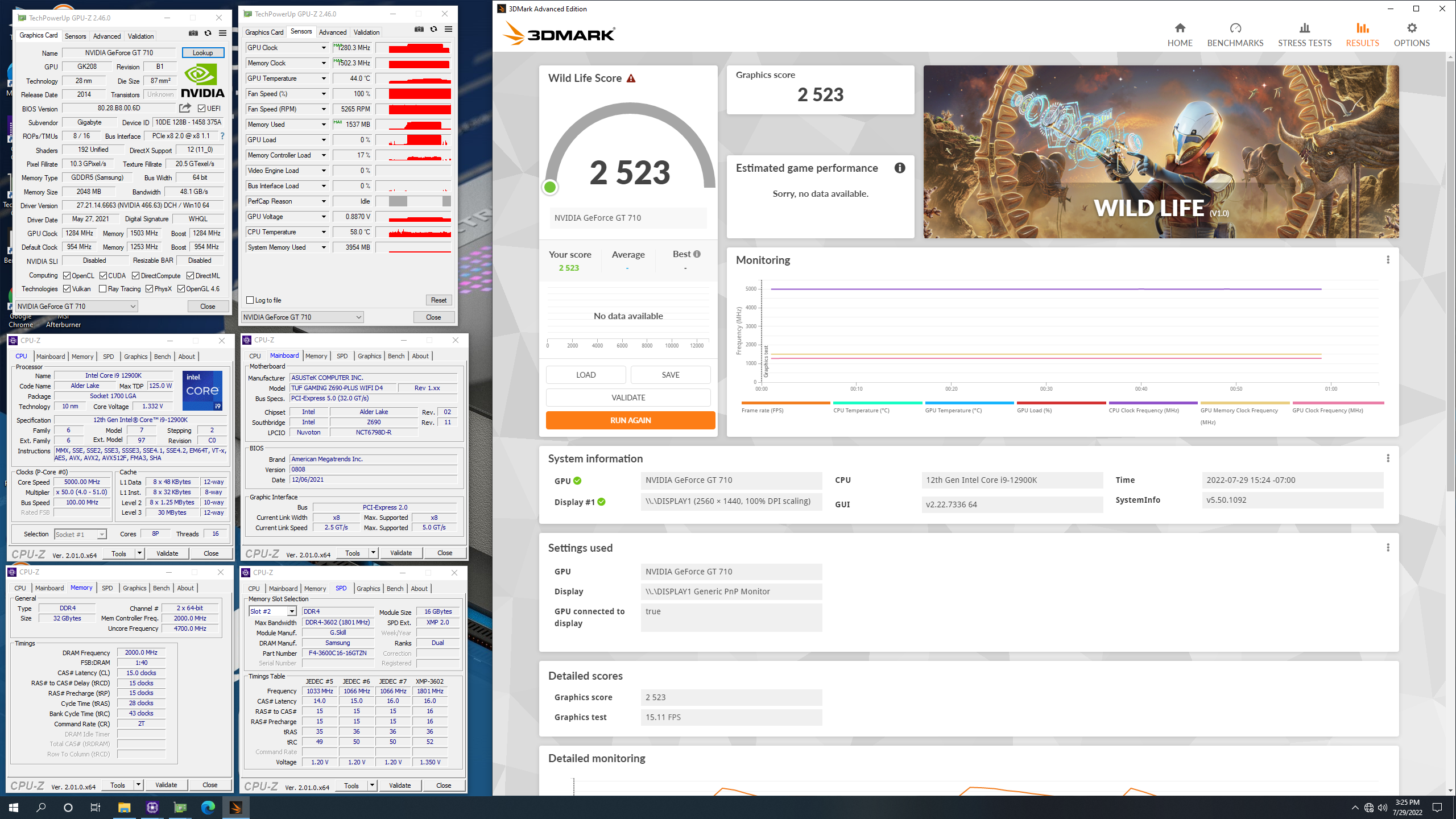Image resolution: width=1456 pixels, height=819 pixels.
Task: Open 3DMark OPTIONS gear
Action: coord(1411,34)
